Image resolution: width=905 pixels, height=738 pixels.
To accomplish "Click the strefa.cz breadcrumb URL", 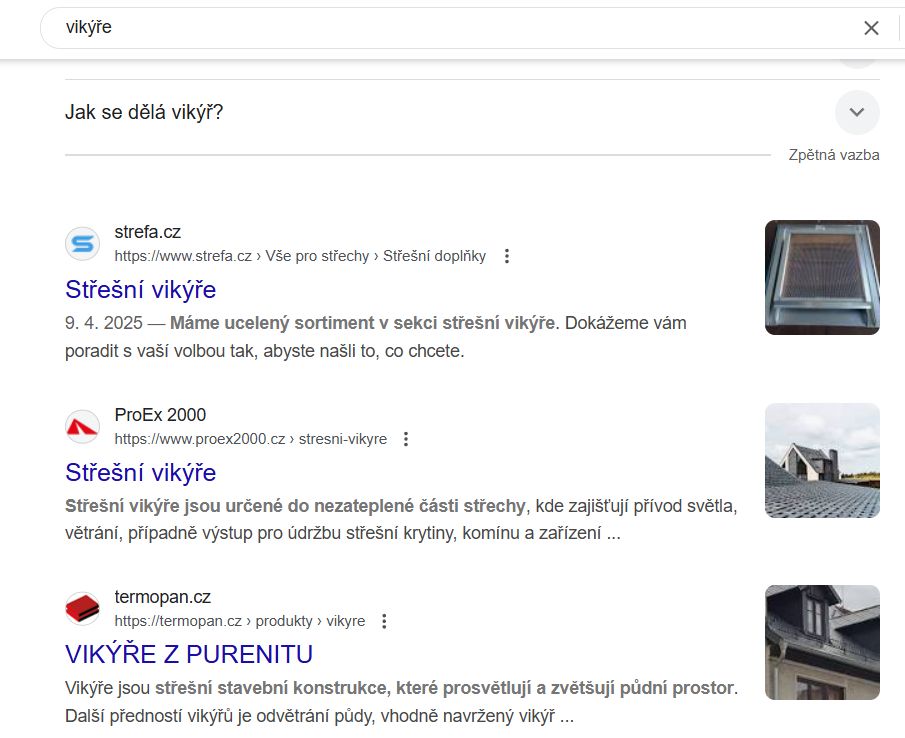I will (x=300, y=256).
